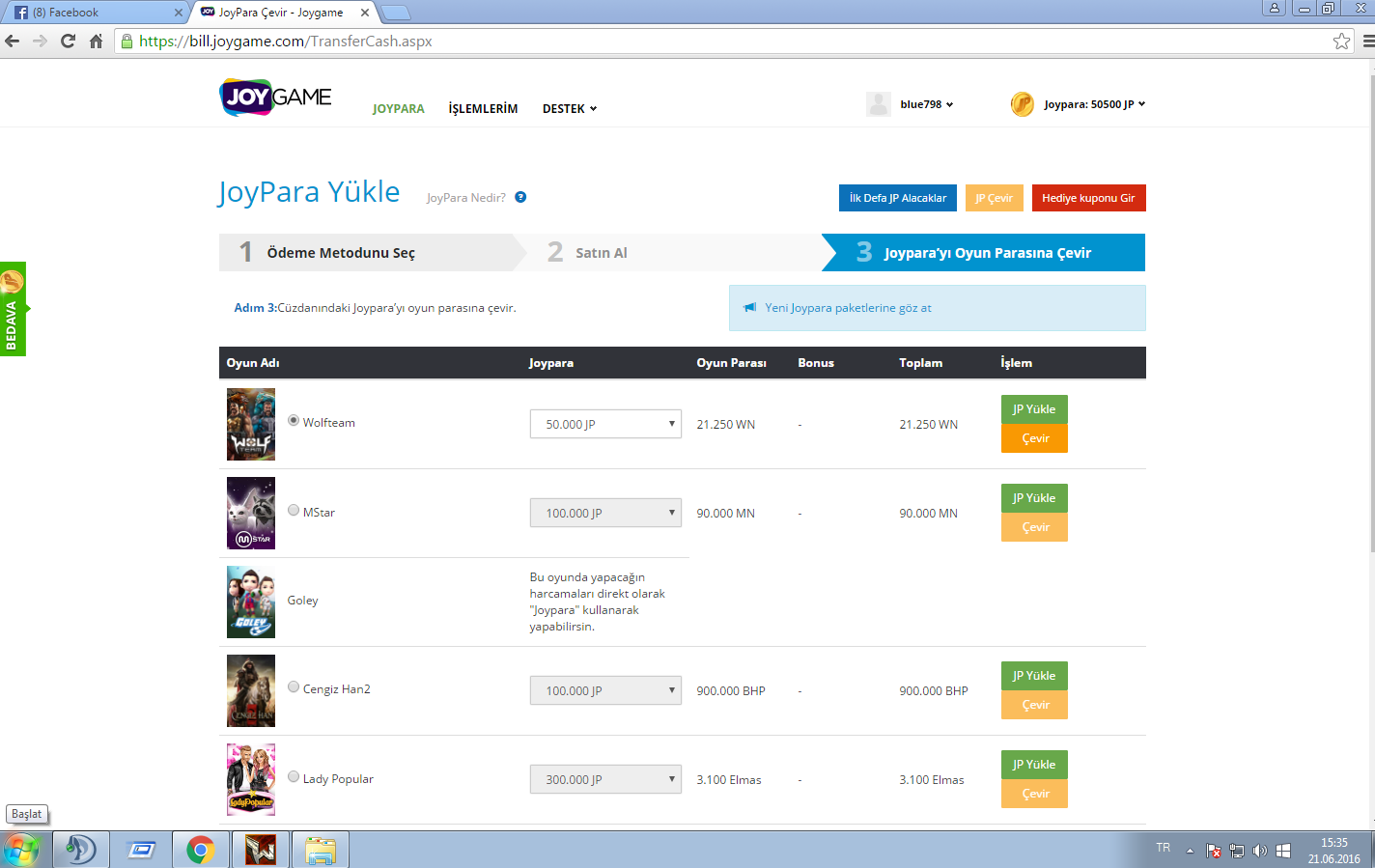Click Çevir for Cengiz Han2
Viewport: 1375px width, 868px height.
point(1034,705)
